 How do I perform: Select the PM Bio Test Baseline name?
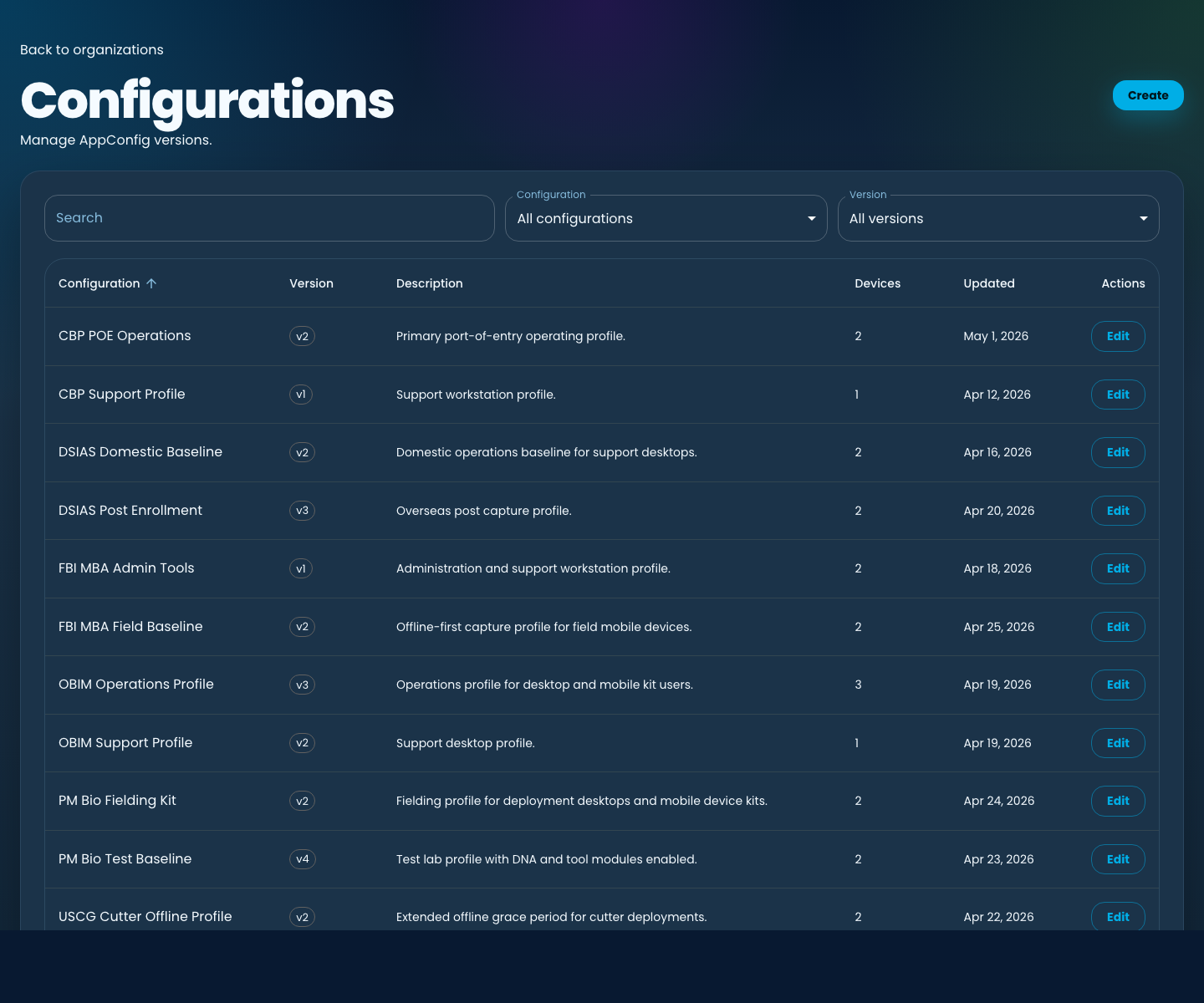pos(125,858)
